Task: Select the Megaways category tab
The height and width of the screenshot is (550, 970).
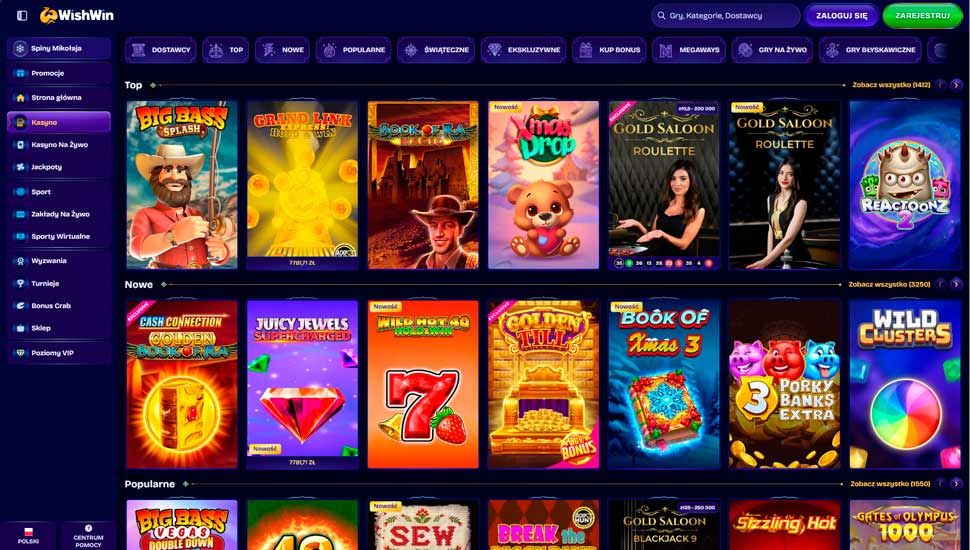Action: pyautogui.click(x=689, y=50)
